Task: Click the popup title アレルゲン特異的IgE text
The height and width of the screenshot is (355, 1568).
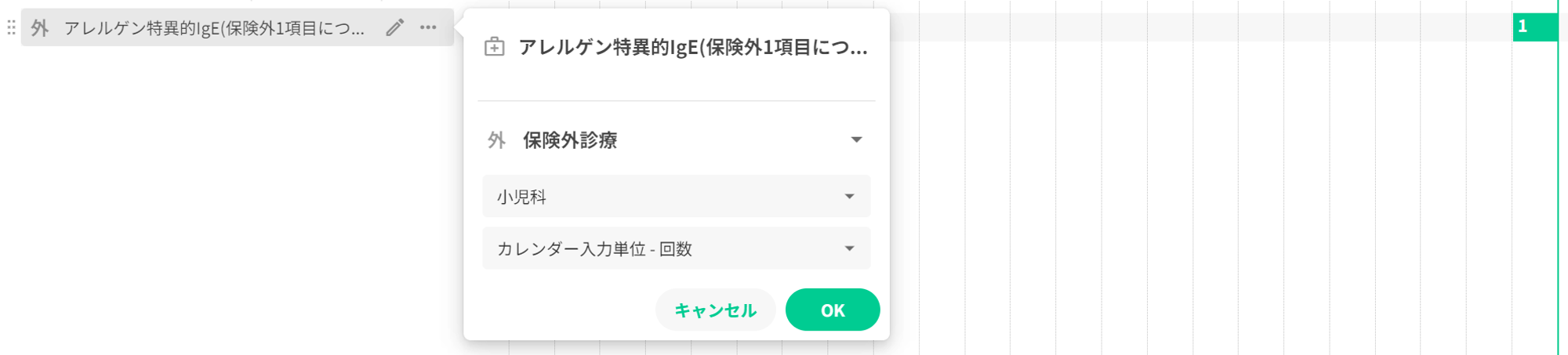Action: pyautogui.click(x=693, y=47)
